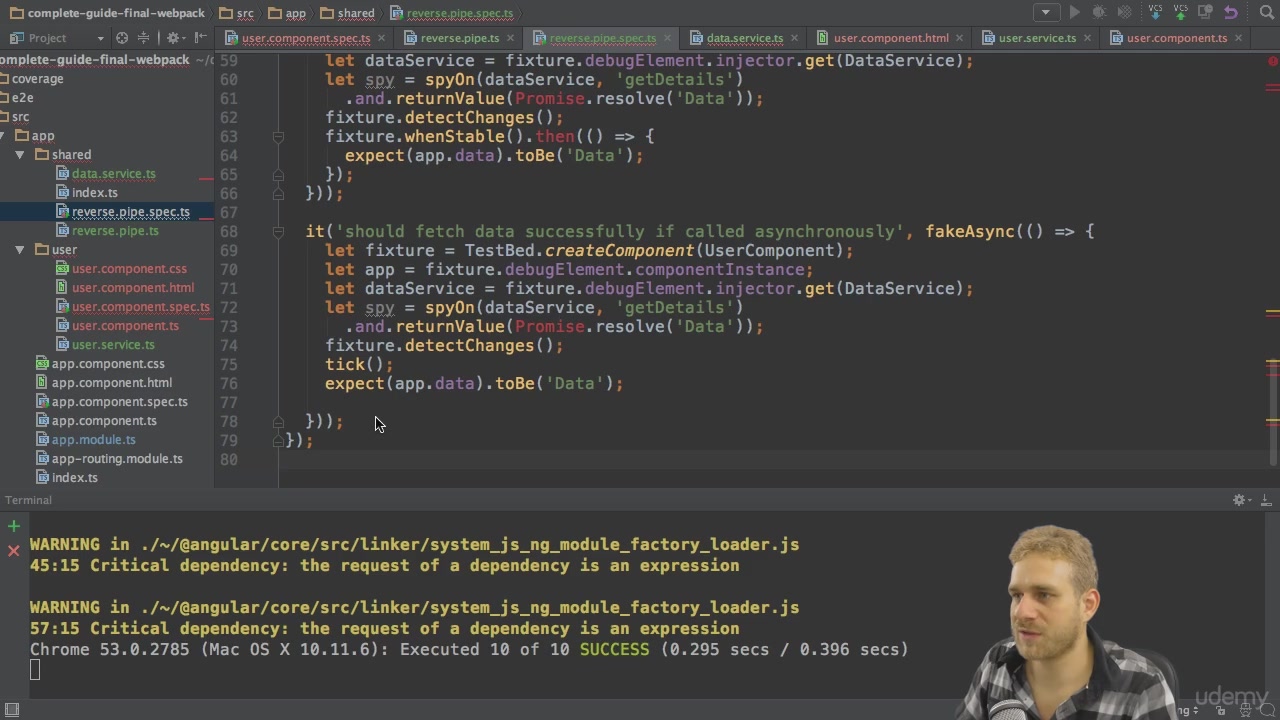Open user.component.css in project tree
Viewport: 1280px width, 720px height.
(121, 269)
